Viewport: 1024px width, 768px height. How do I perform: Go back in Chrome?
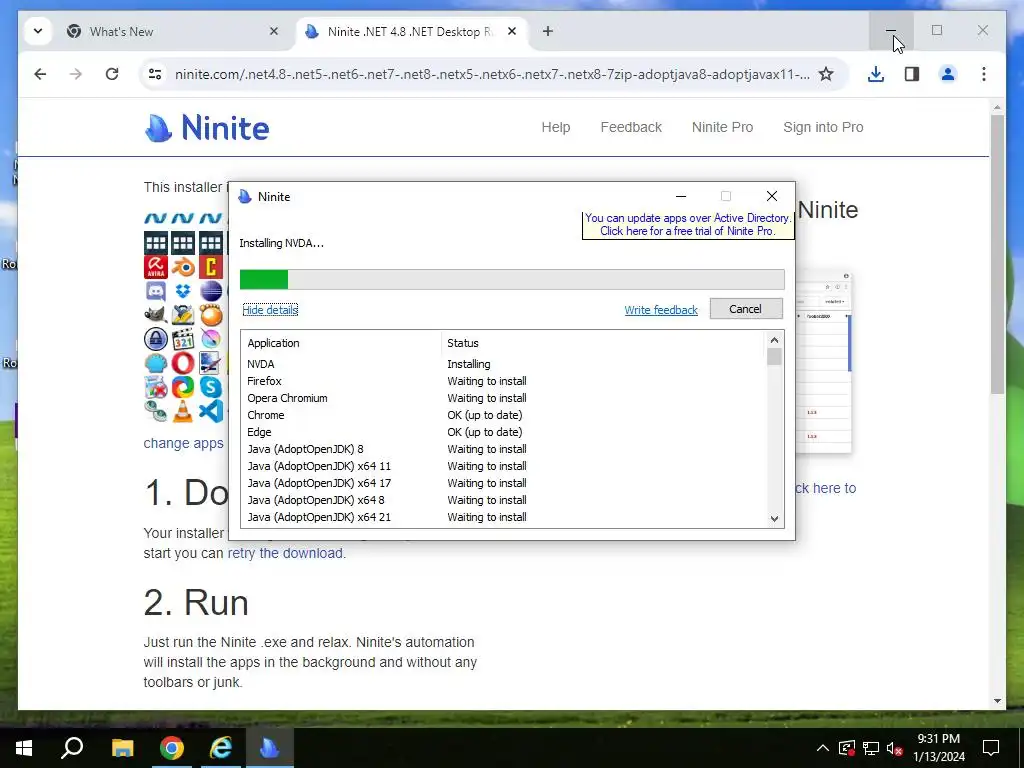[x=40, y=74]
